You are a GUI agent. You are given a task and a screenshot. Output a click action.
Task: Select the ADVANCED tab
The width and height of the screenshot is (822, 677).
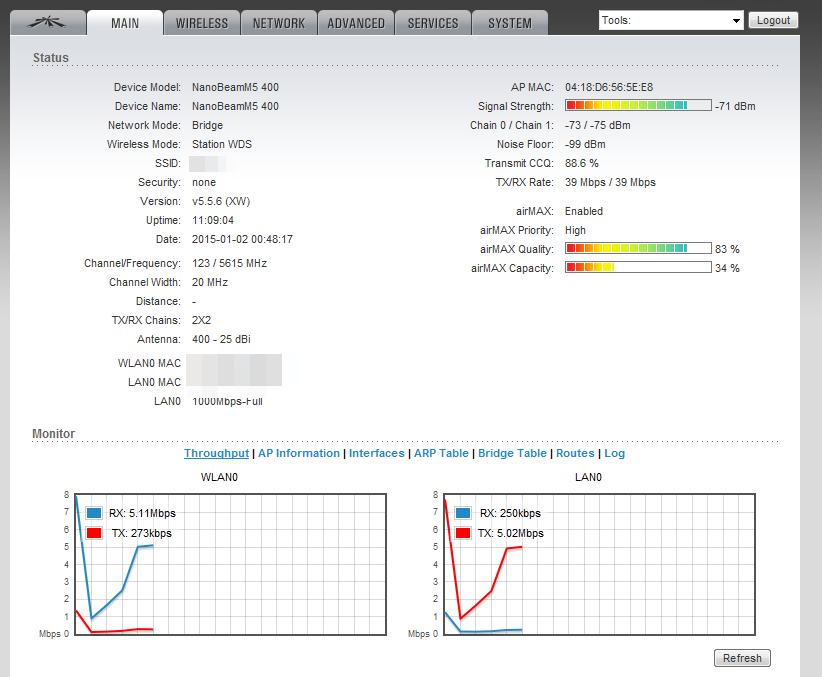pos(356,23)
